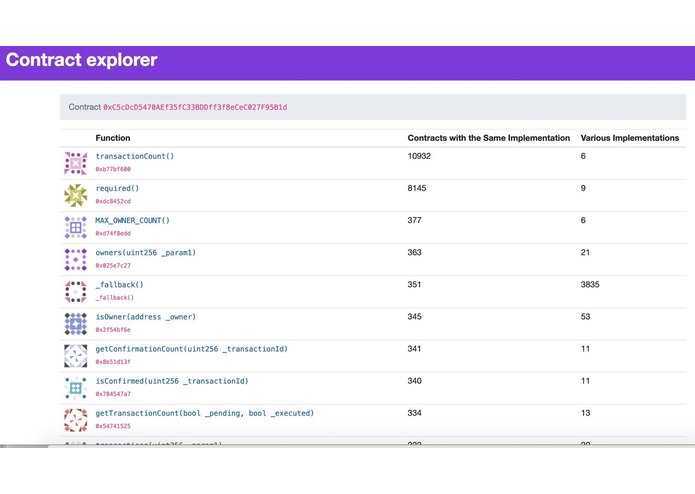The image size is (695, 494).
Task: Select selector hash 0x784547a7
Action: click(113, 394)
